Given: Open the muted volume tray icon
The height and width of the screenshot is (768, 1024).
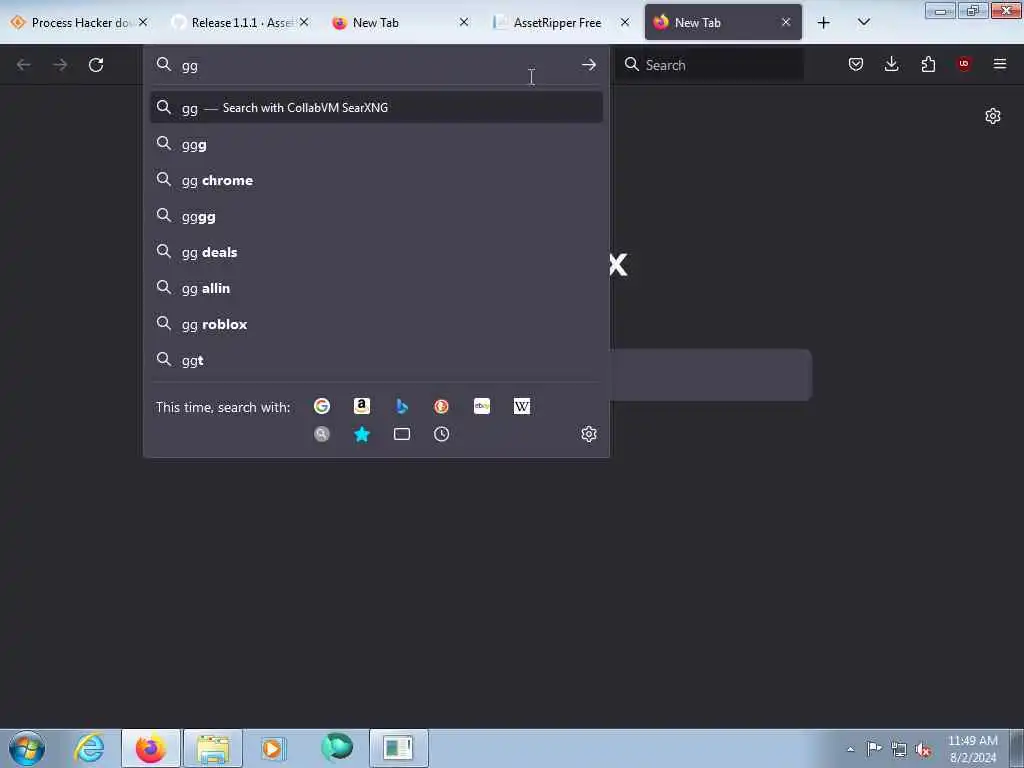Looking at the screenshot, I should [x=923, y=749].
